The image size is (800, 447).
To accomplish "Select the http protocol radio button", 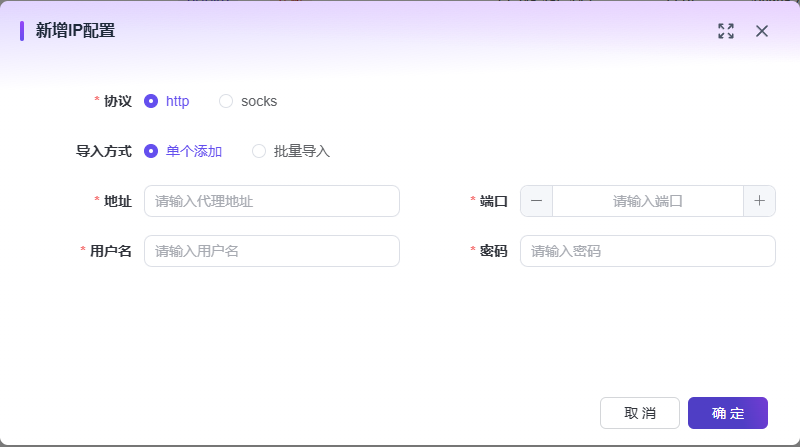I will [x=152, y=101].
